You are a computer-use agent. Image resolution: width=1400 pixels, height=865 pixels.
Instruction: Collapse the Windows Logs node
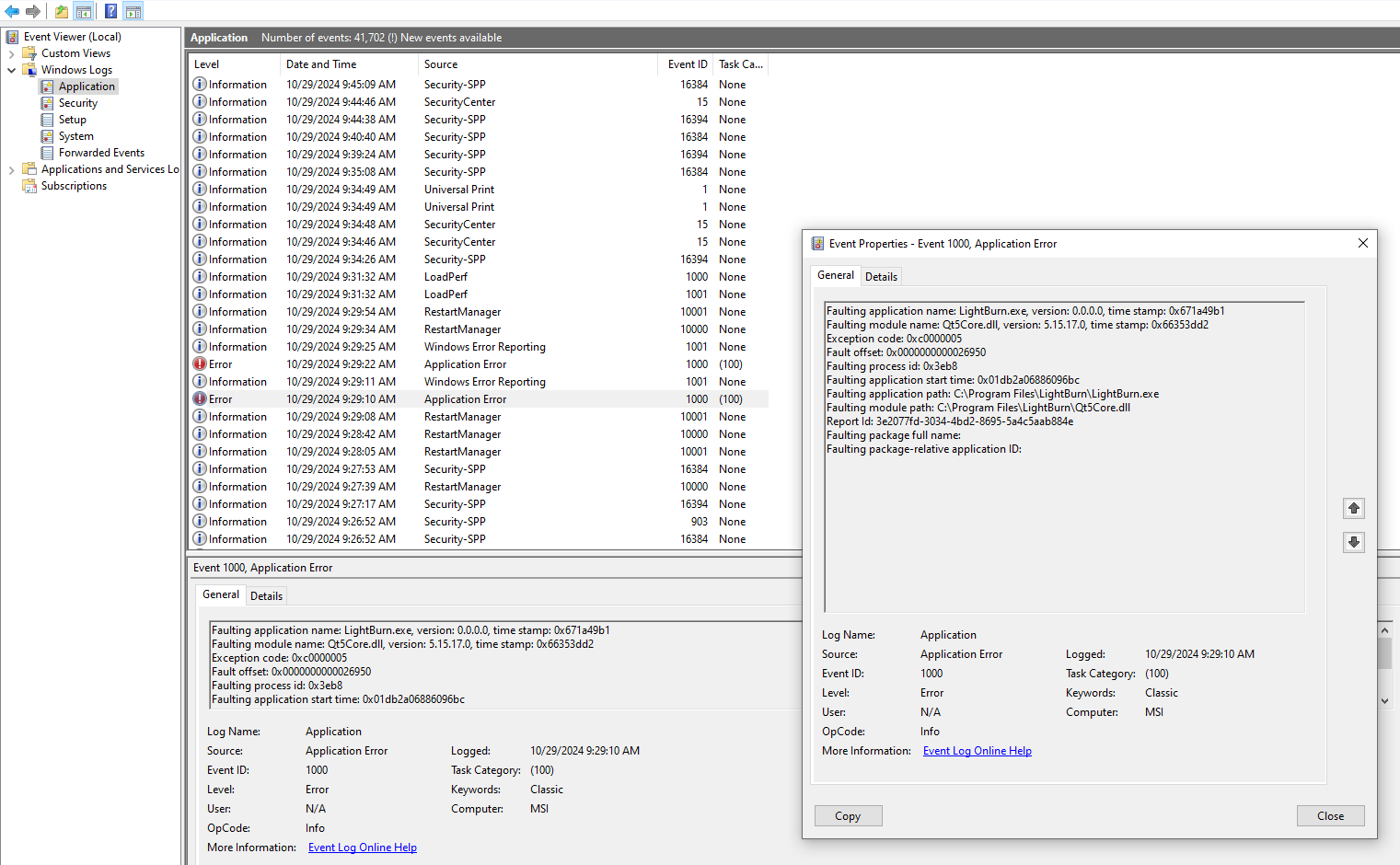pos(11,70)
